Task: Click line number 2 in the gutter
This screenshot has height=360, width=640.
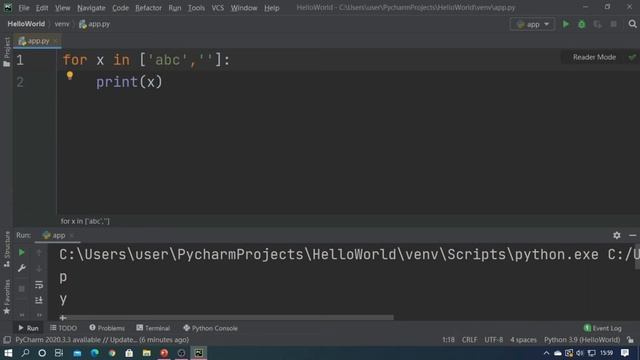Action: click(20, 82)
